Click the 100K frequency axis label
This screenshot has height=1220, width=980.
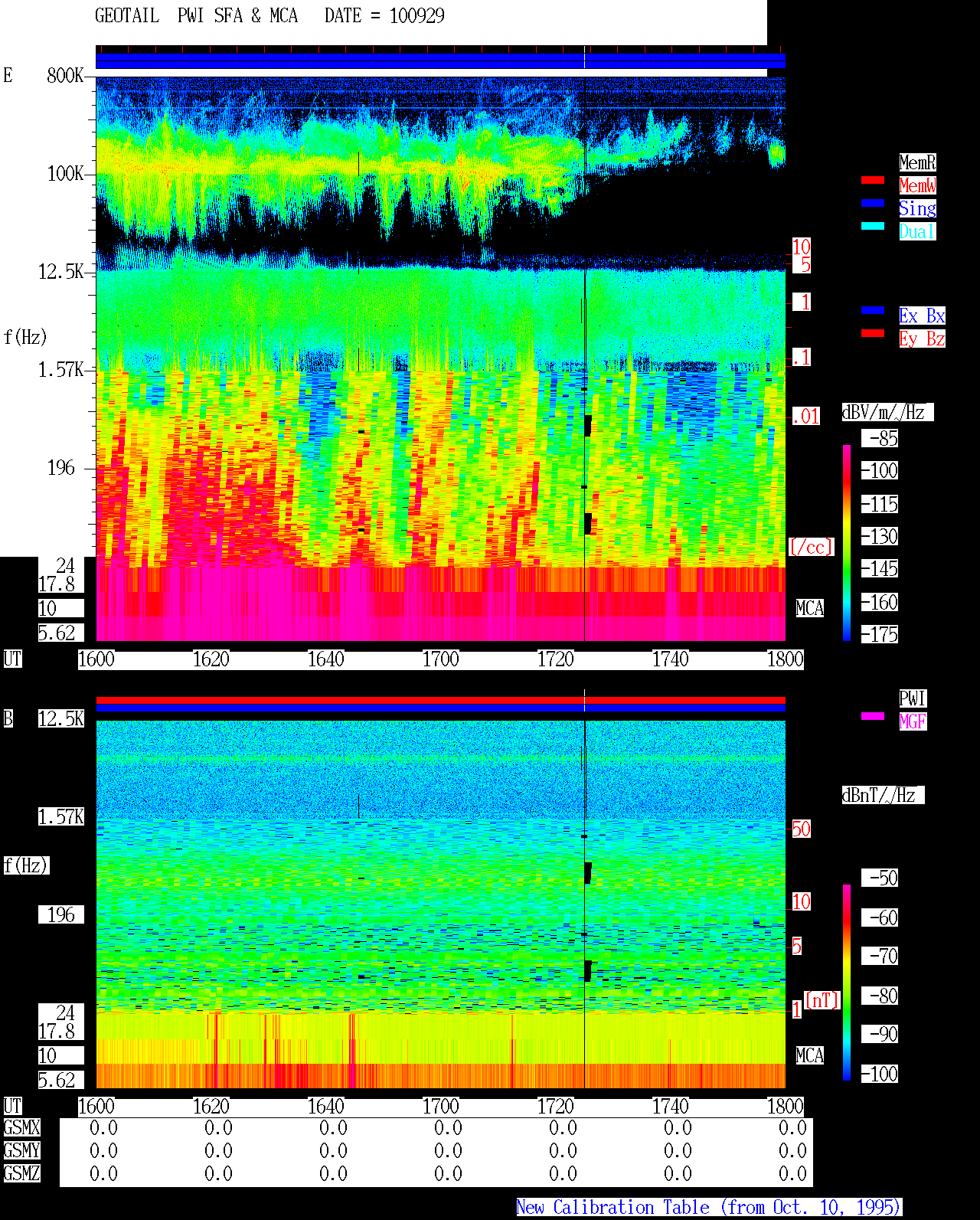(65, 173)
